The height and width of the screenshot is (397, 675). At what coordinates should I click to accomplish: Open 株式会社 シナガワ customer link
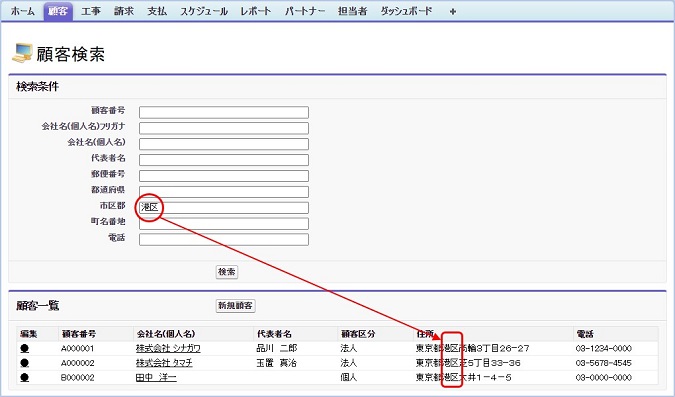[x=168, y=348]
